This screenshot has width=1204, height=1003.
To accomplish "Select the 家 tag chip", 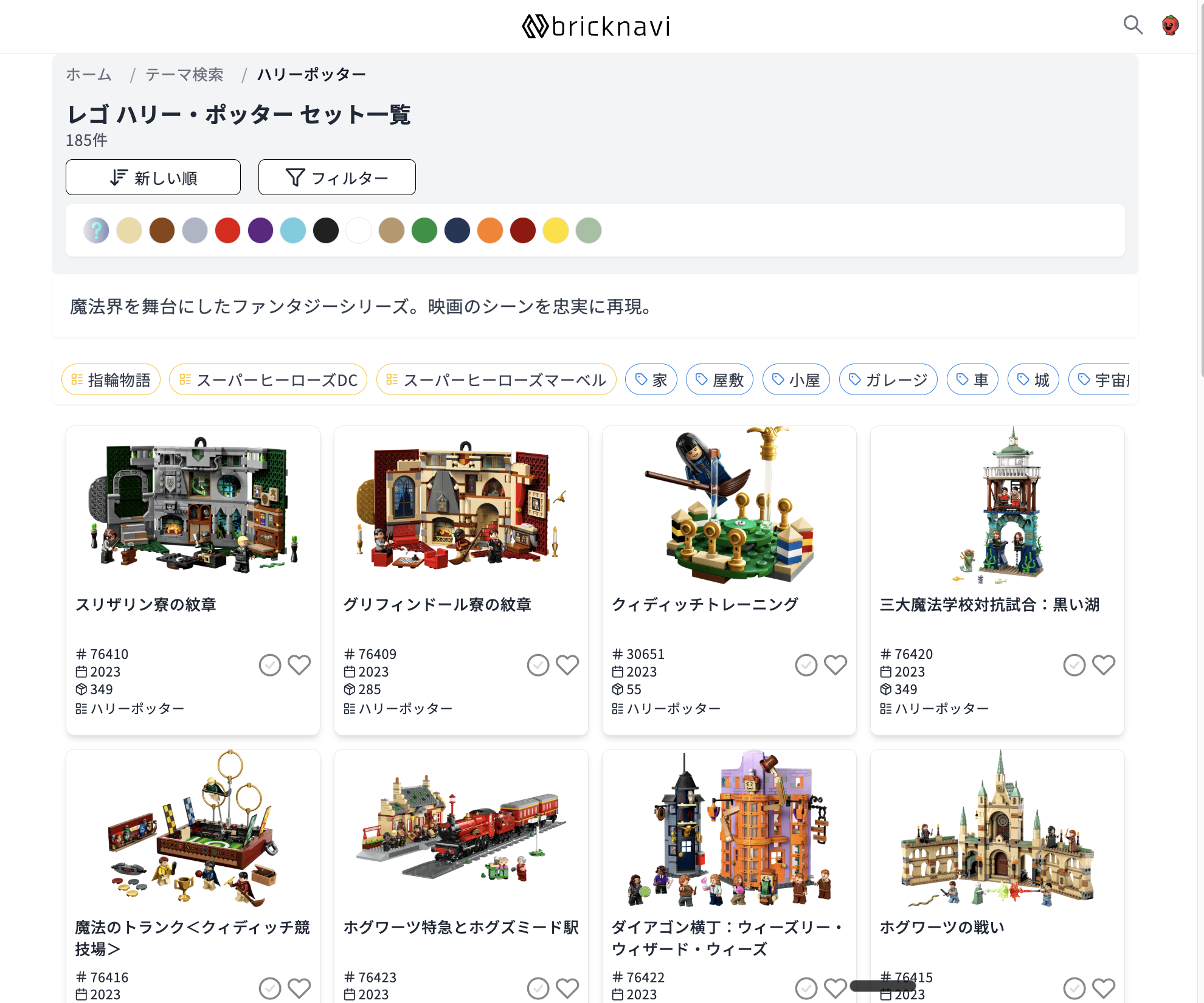I will pyautogui.click(x=651, y=380).
